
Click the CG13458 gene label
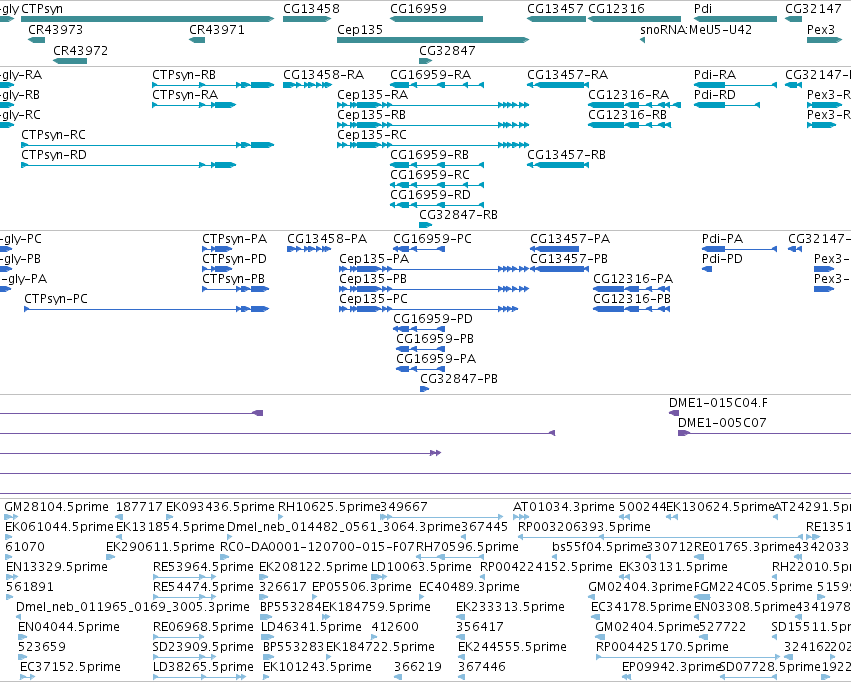point(311,9)
